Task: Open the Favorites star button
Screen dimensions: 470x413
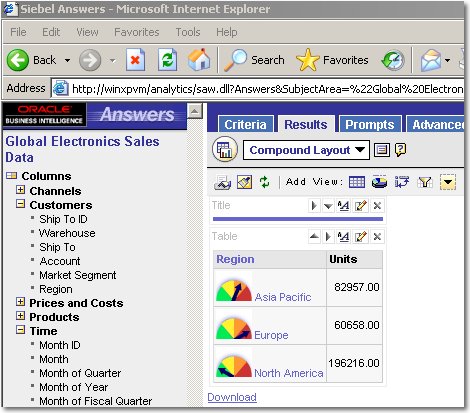Action: 332,60
